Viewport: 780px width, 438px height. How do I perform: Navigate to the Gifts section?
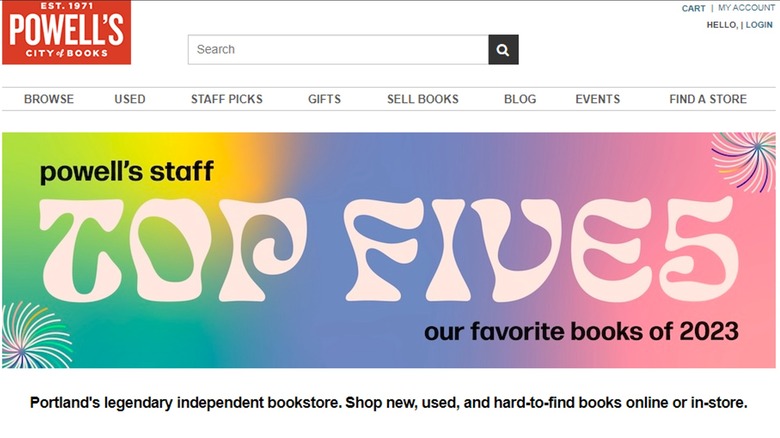pyautogui.click(x=324, y=99)
